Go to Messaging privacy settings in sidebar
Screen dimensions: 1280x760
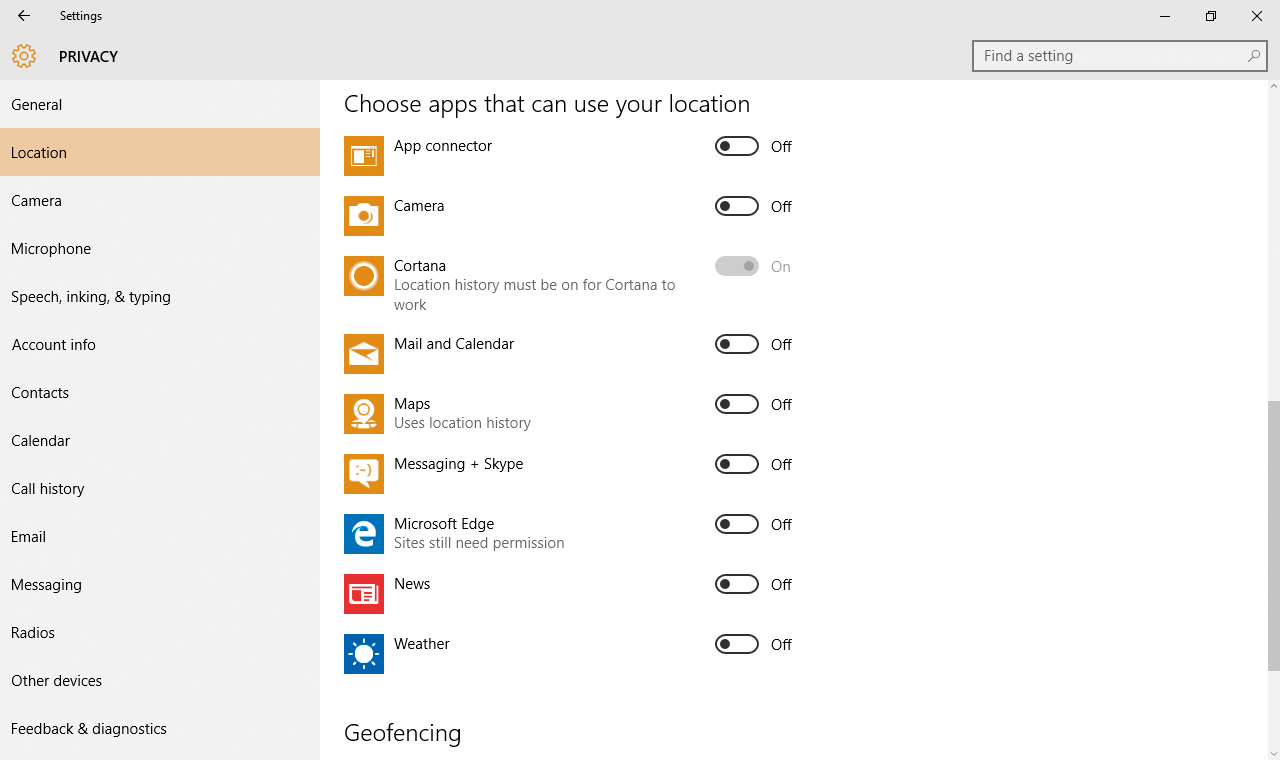point(160,584)
